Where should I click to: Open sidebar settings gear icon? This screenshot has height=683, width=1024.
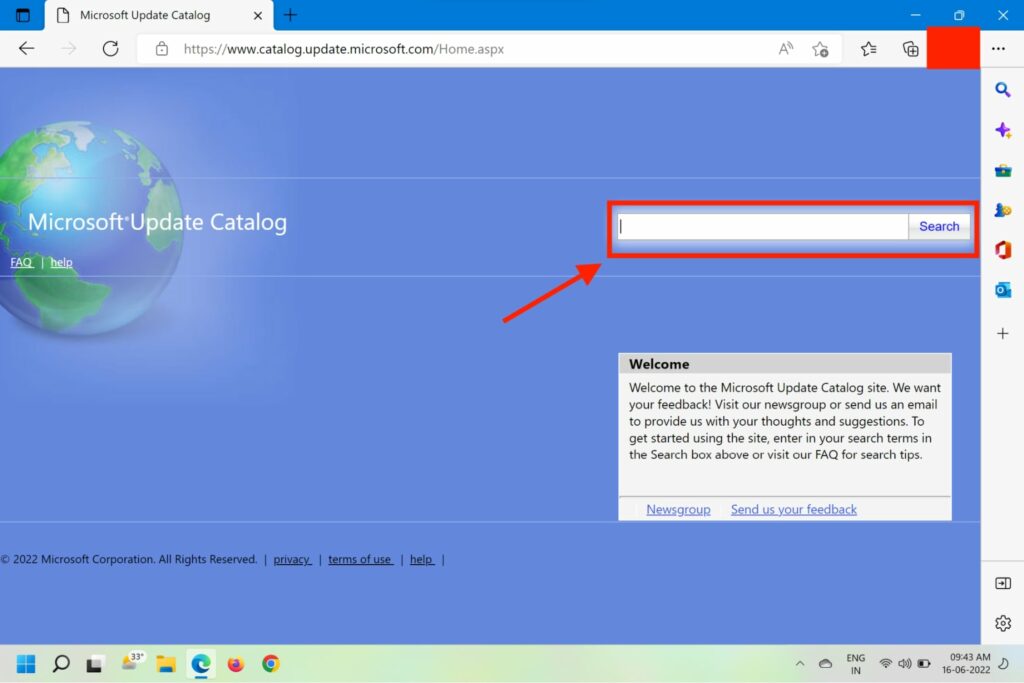point(1002,623)
